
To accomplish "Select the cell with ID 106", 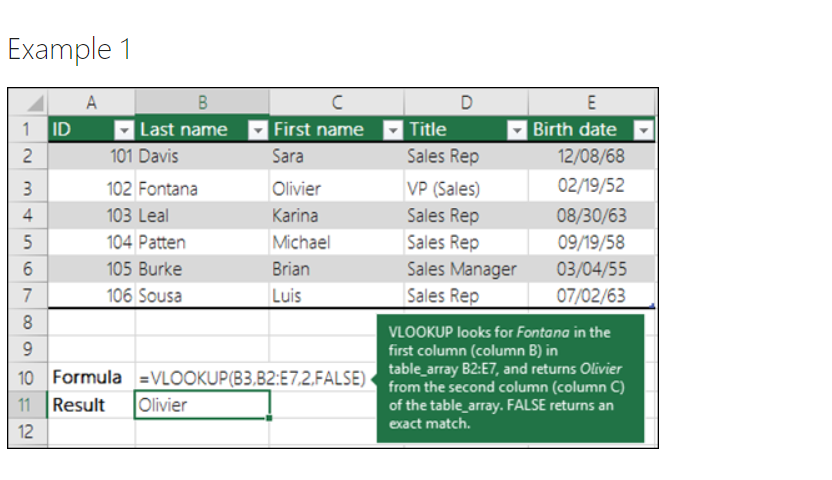I will pos(92,296).
